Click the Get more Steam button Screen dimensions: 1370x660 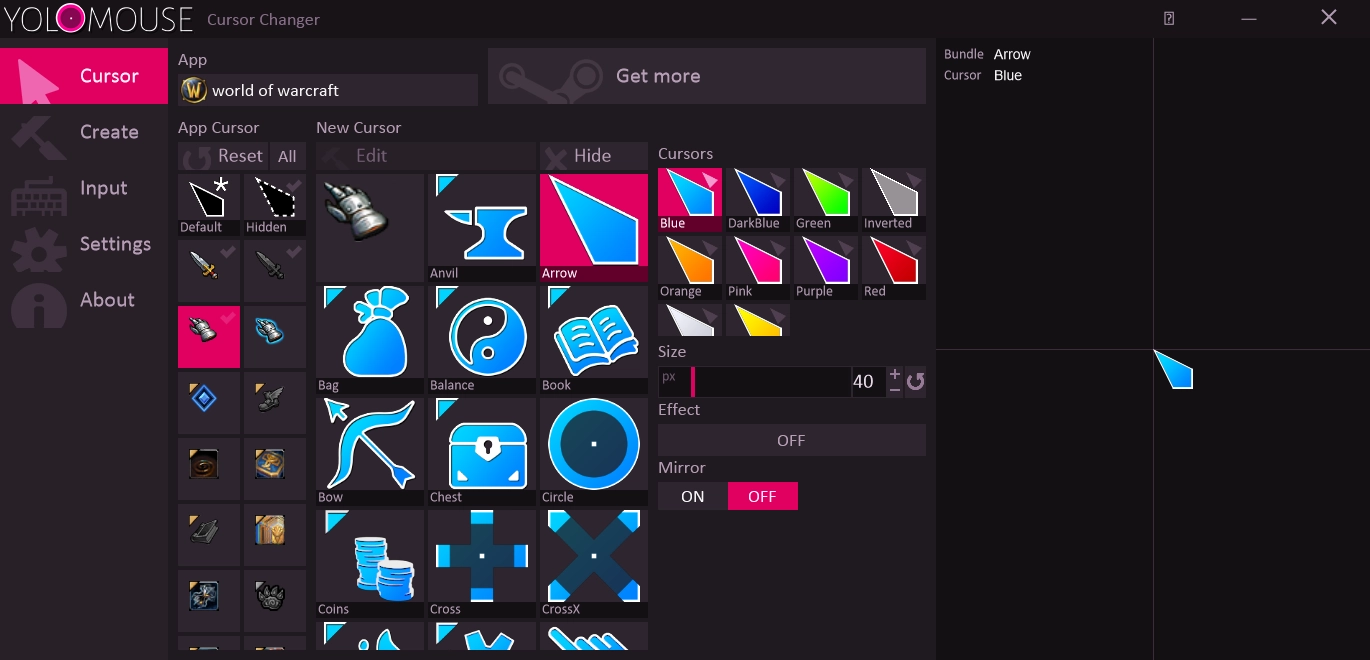click(x=706, y=76)
